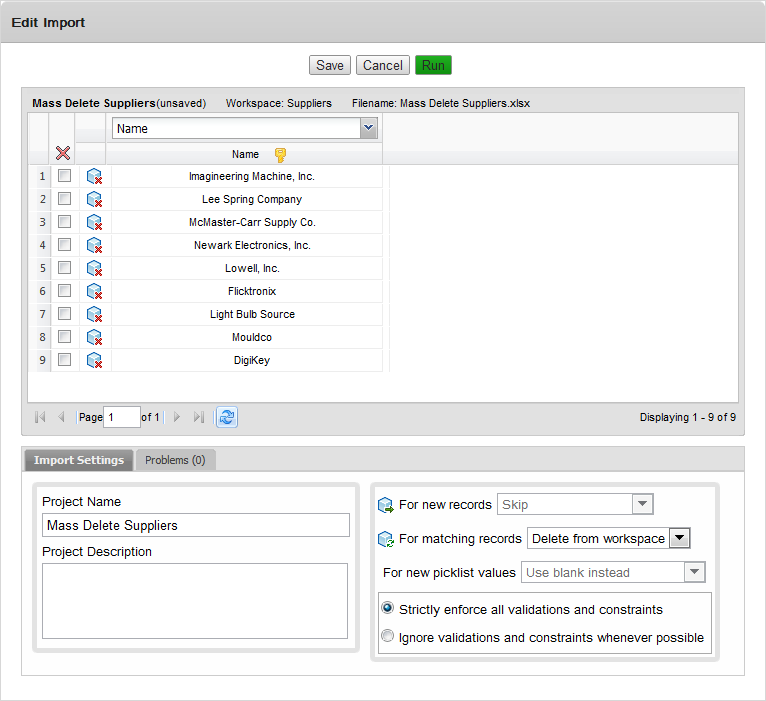
Task: Click the delete icon for Newark Electronics, Inc.
Action: [x=94, y=245]
